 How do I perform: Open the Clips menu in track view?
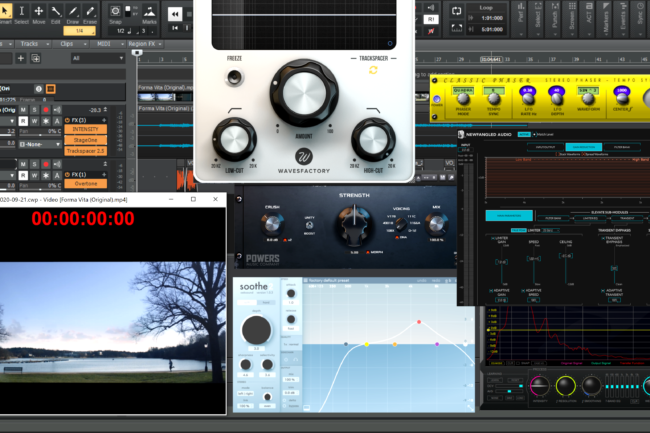point(72,44)
